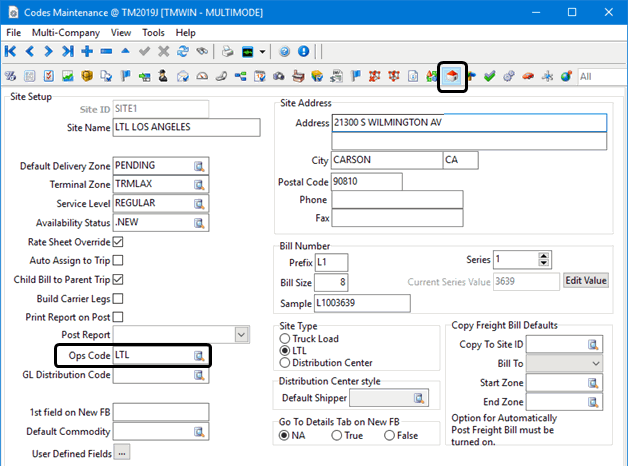Select Truck Load site type
The image size is (628, 466).
[x=284, y=339]
